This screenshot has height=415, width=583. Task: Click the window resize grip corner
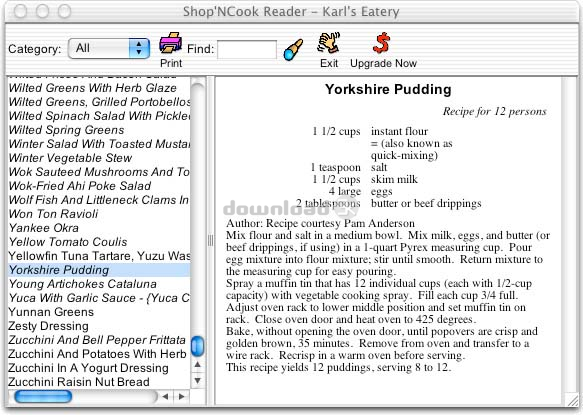[x=571, y=399]
